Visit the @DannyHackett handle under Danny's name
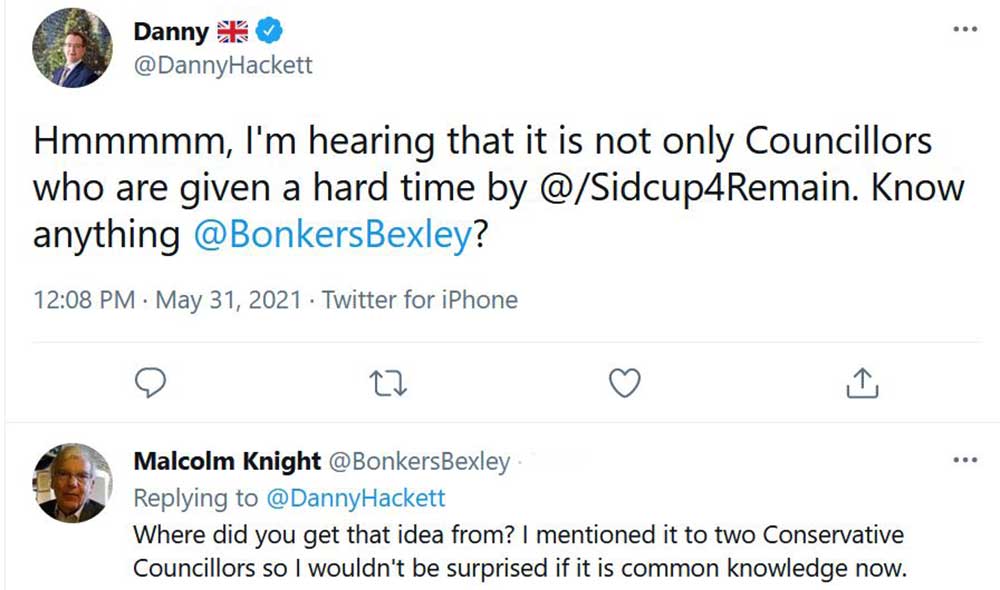The image size is (1000, 590). point(222,65)
